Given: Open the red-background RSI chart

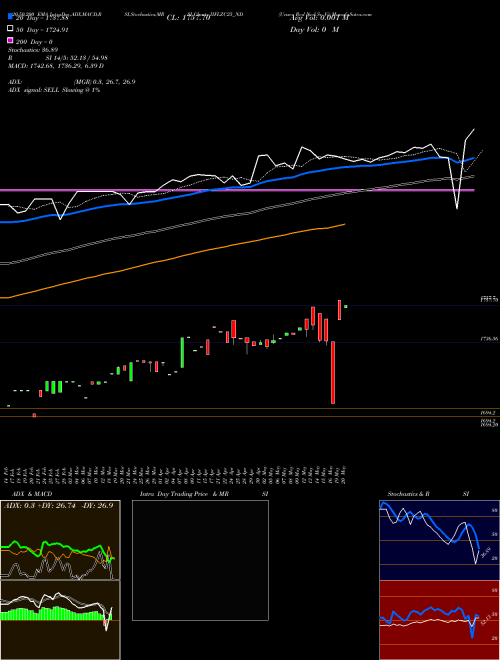Looking at the screenshot, I should click(439, 620).
